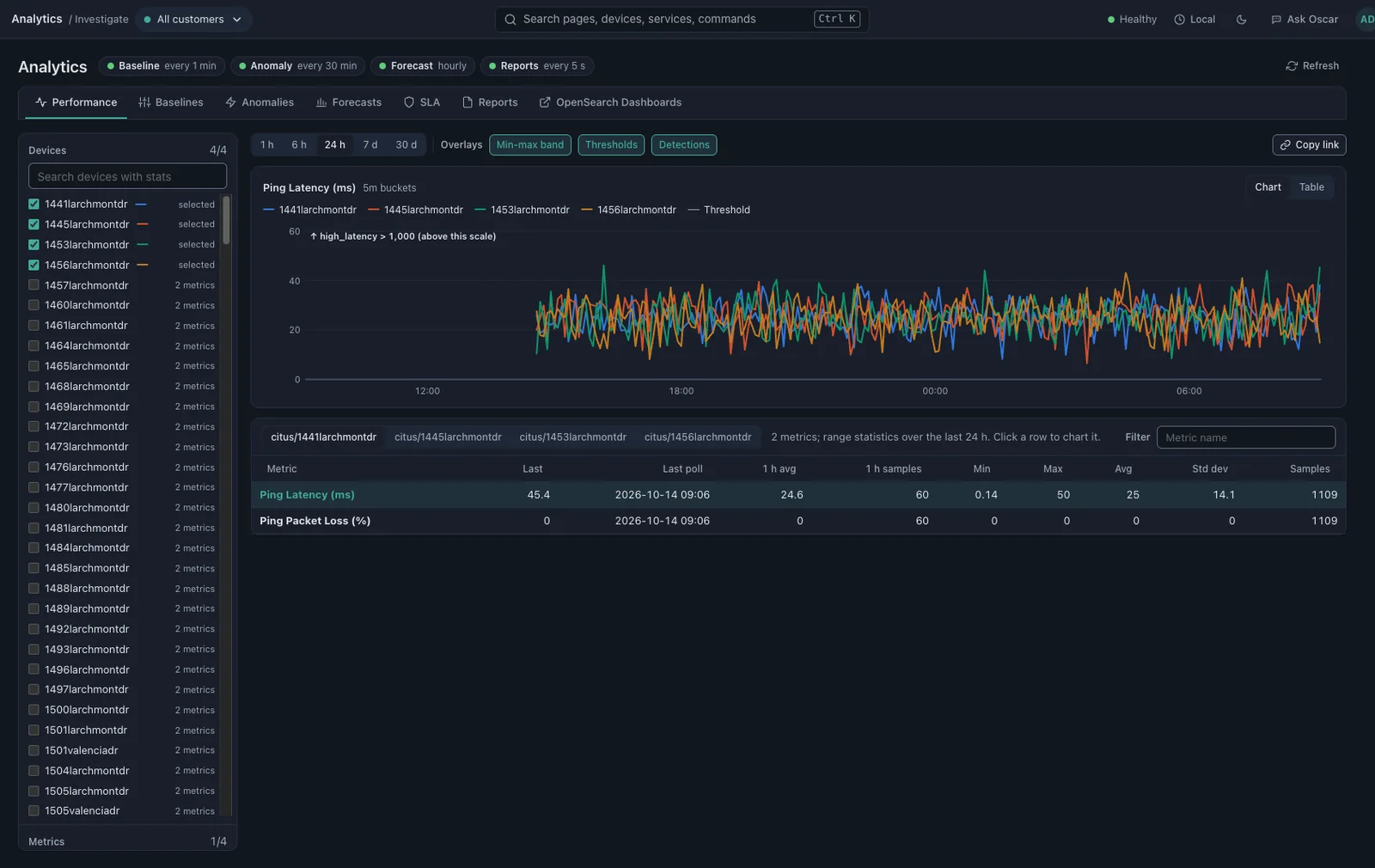This screenshot has width=1375, height=868.
Task: Click the 1456larchmontdr legend color swatch
Action: coord(587,210)
